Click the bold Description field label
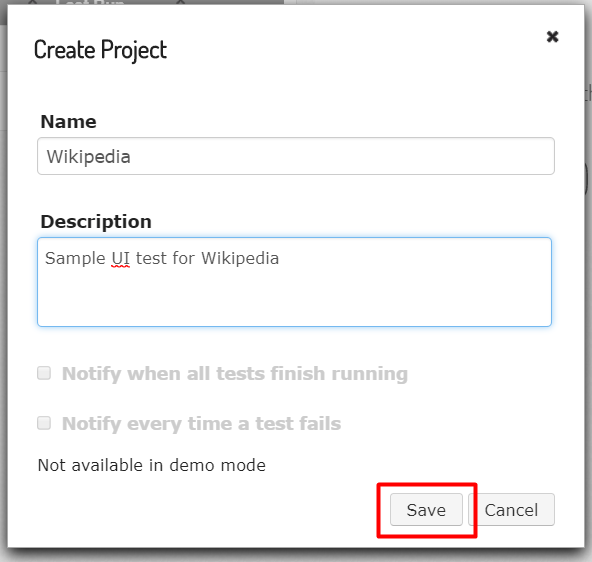 (96, 222)
